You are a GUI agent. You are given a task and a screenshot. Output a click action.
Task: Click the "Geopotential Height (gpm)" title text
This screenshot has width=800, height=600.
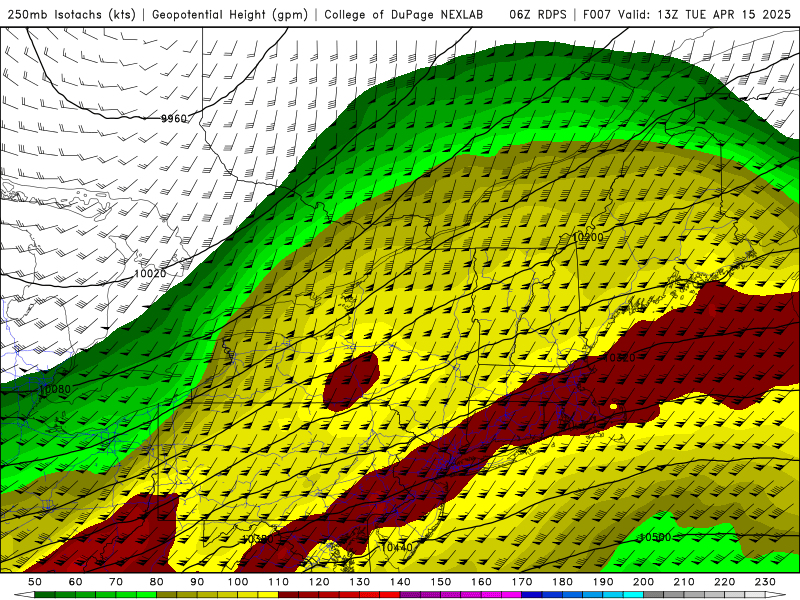230,14
